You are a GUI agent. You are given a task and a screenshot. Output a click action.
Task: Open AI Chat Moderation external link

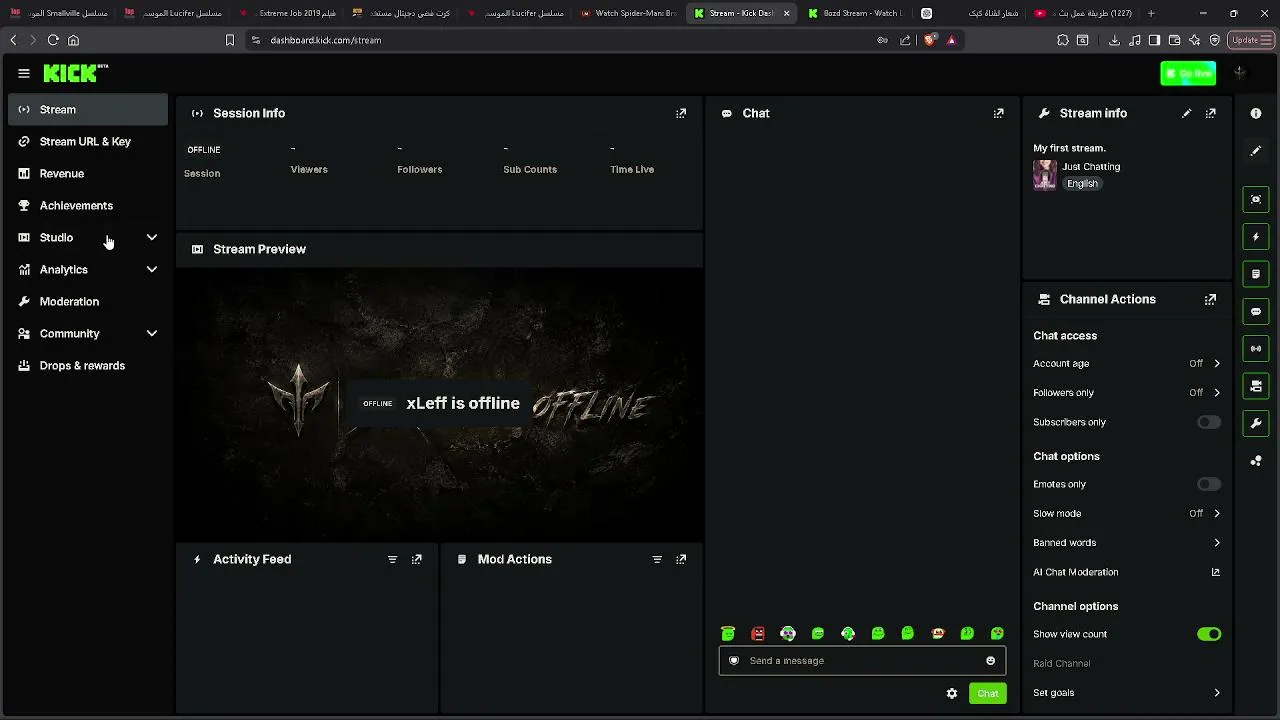1216,572
